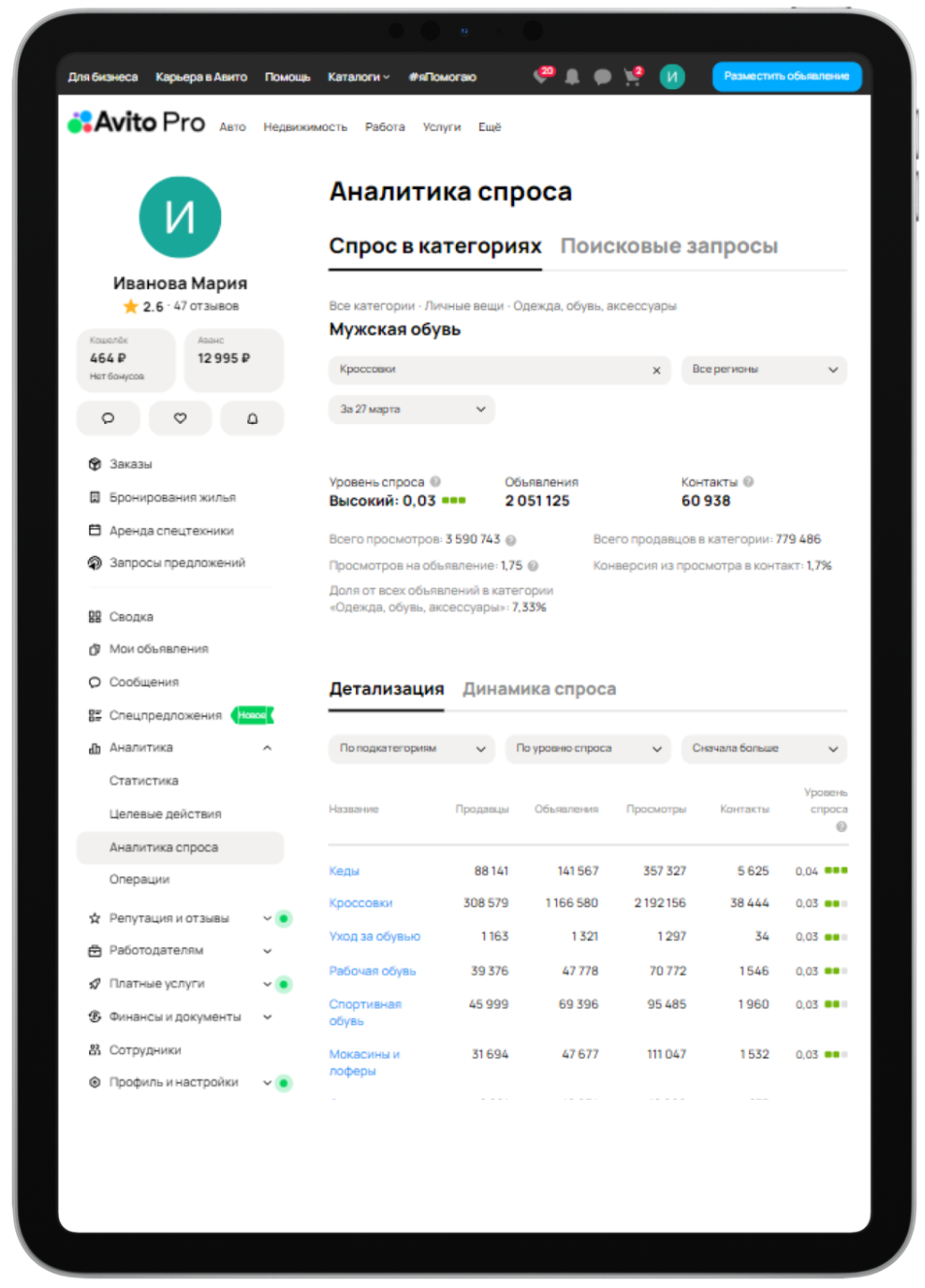Expand Репутация и отзывы sidebar section

267,918
